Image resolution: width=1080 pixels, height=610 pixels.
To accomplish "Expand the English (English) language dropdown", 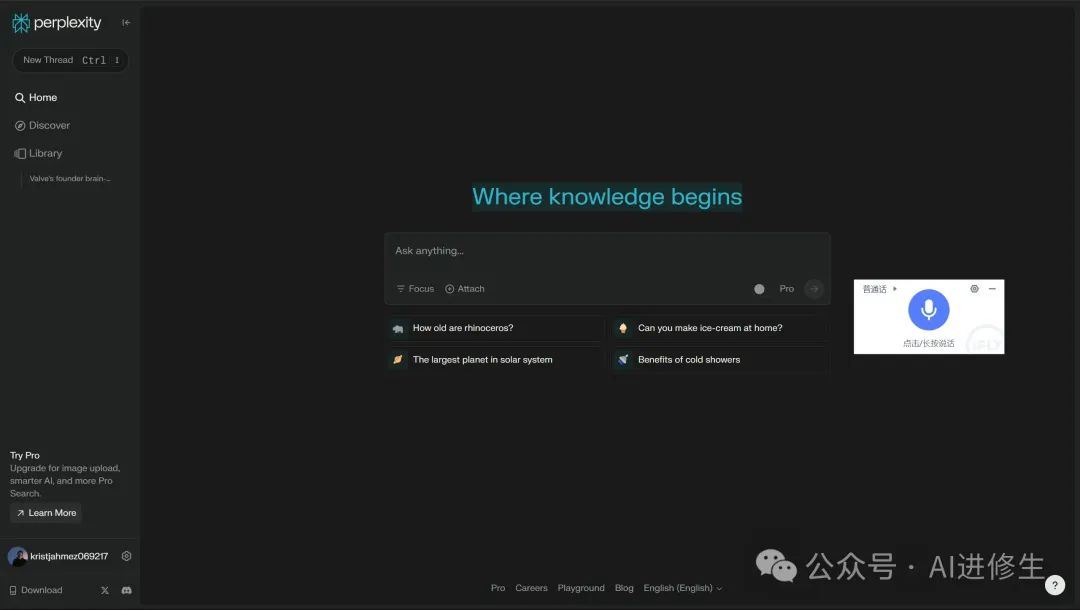I will 683,588.
